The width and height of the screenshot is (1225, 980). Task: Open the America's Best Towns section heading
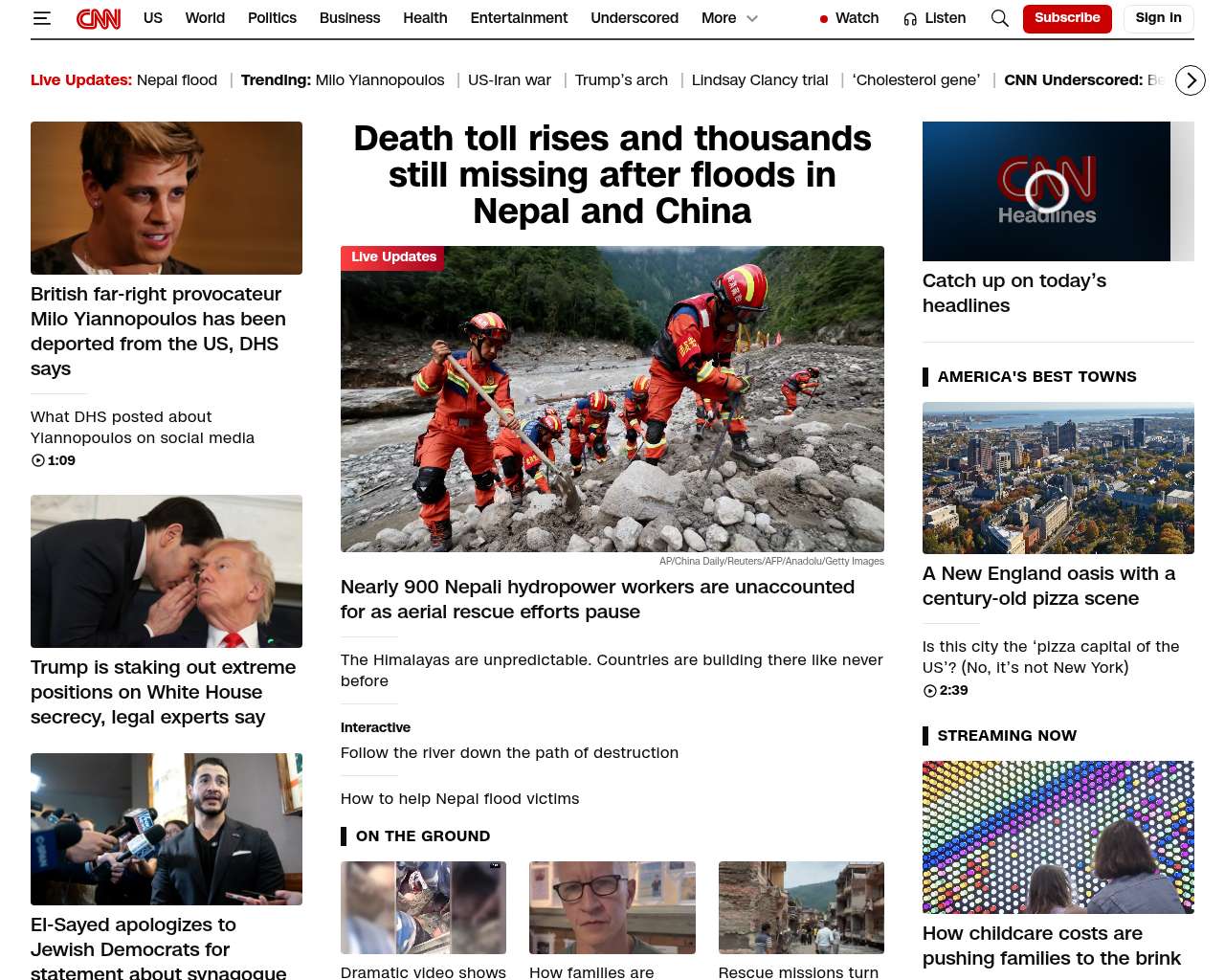tap(1036, 377)
